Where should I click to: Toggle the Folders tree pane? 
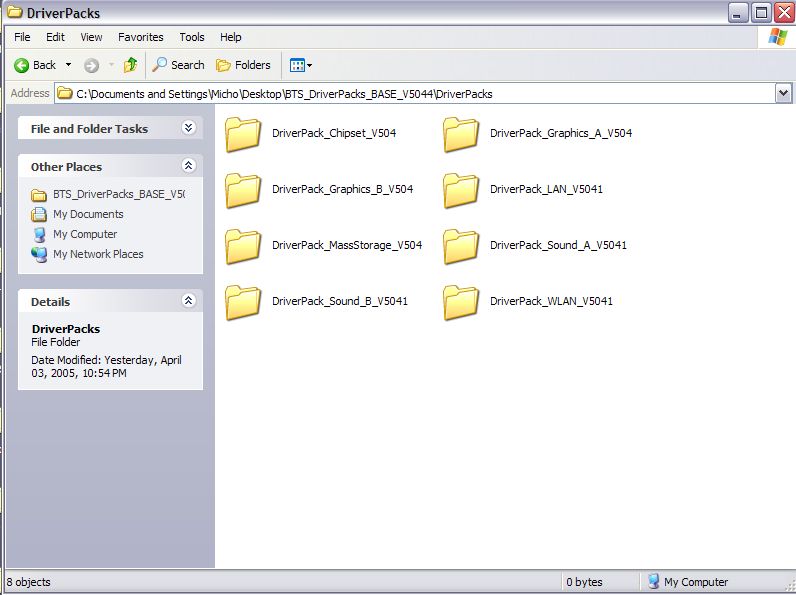coord(243,65)
